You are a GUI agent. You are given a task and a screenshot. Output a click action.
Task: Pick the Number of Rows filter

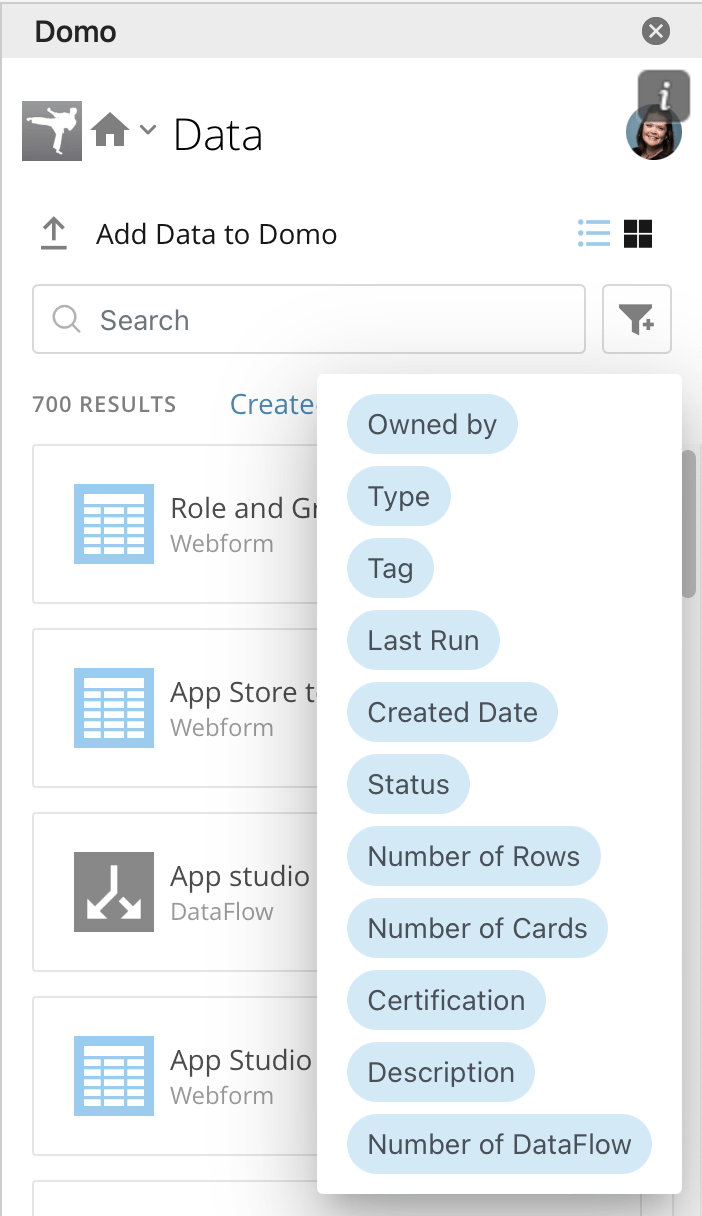coord(474,857)
